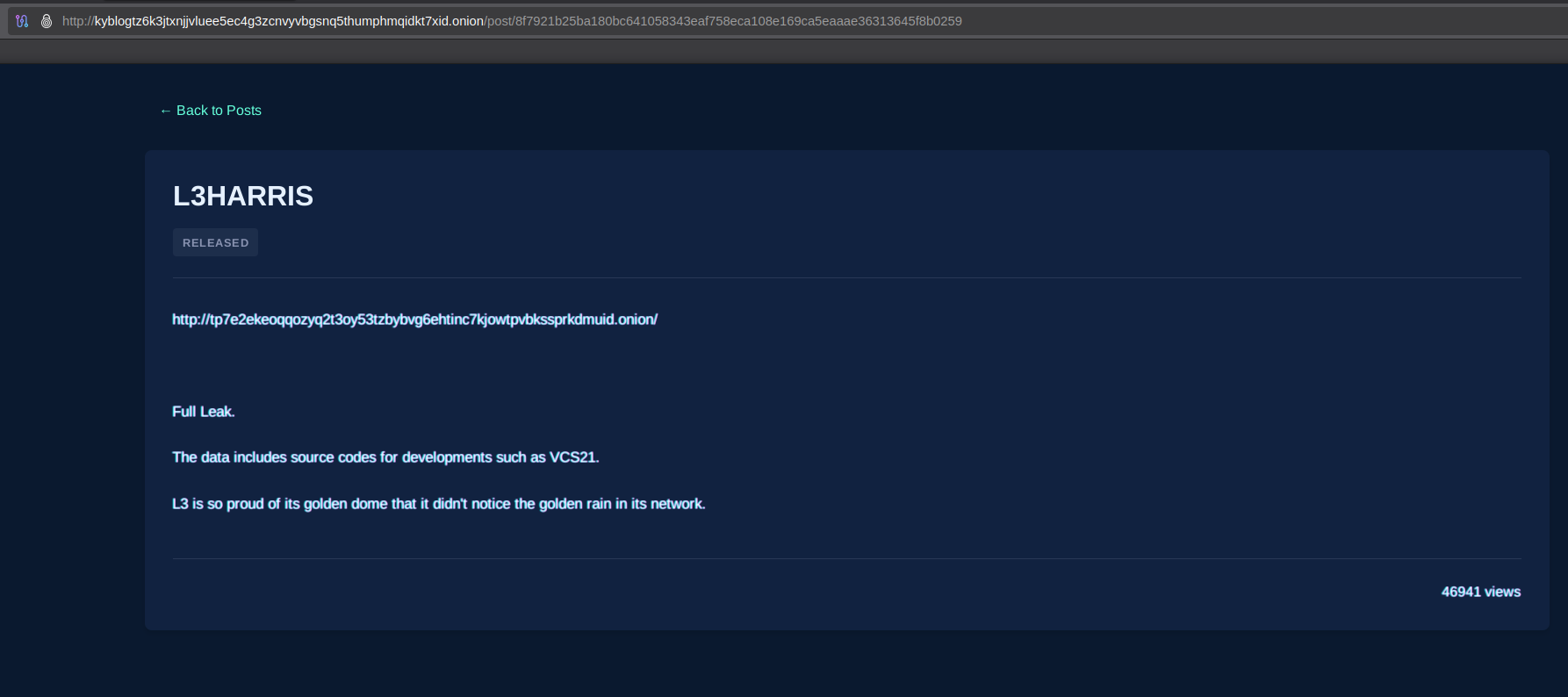Viewport: 1568px width, 697px height.
Task: Click the left arrow before Back to Posts
Action: pyautogui.click(x=165, y=111)
